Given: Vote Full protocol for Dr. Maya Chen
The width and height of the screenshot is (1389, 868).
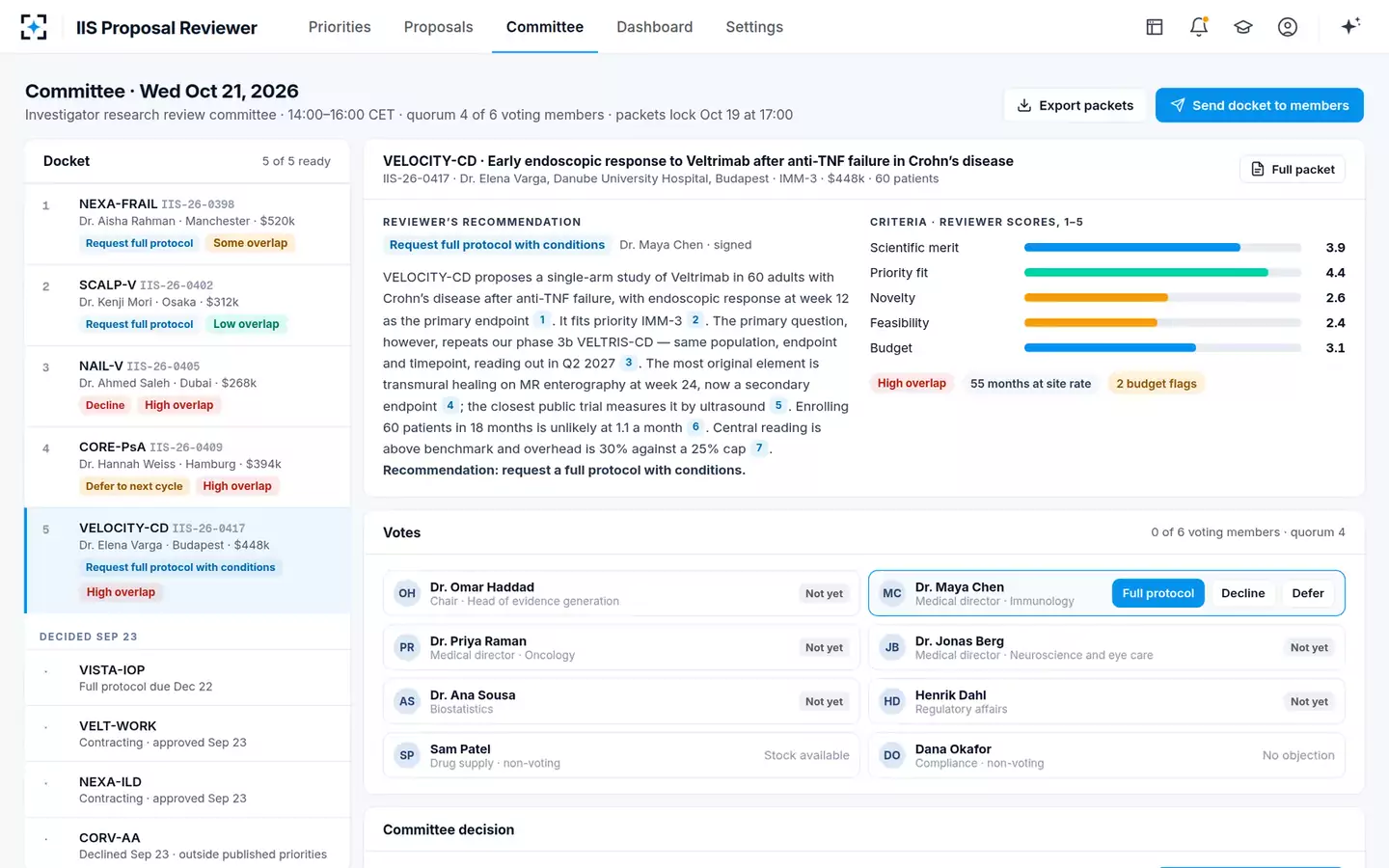Looking at the screenshot, I should 1157,593.
